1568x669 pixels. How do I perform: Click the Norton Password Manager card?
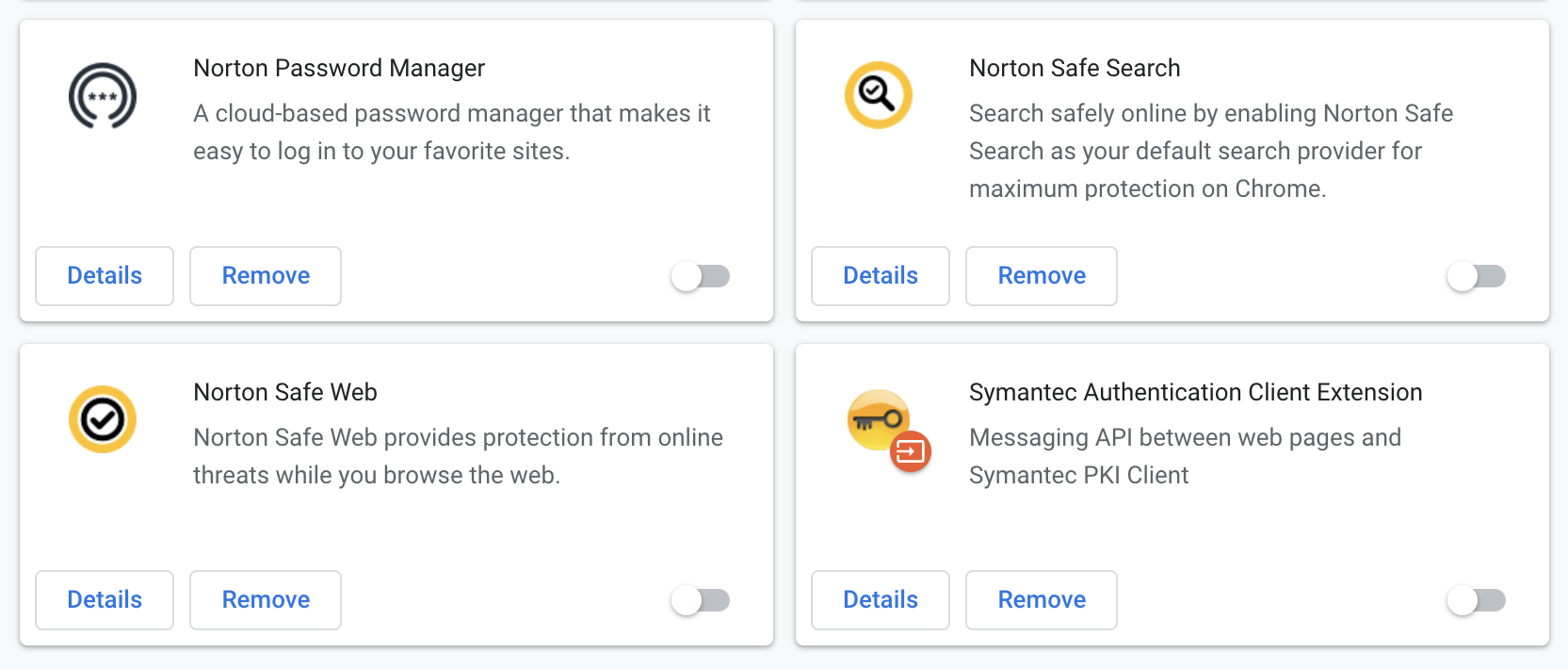click(x=396, y=170)
